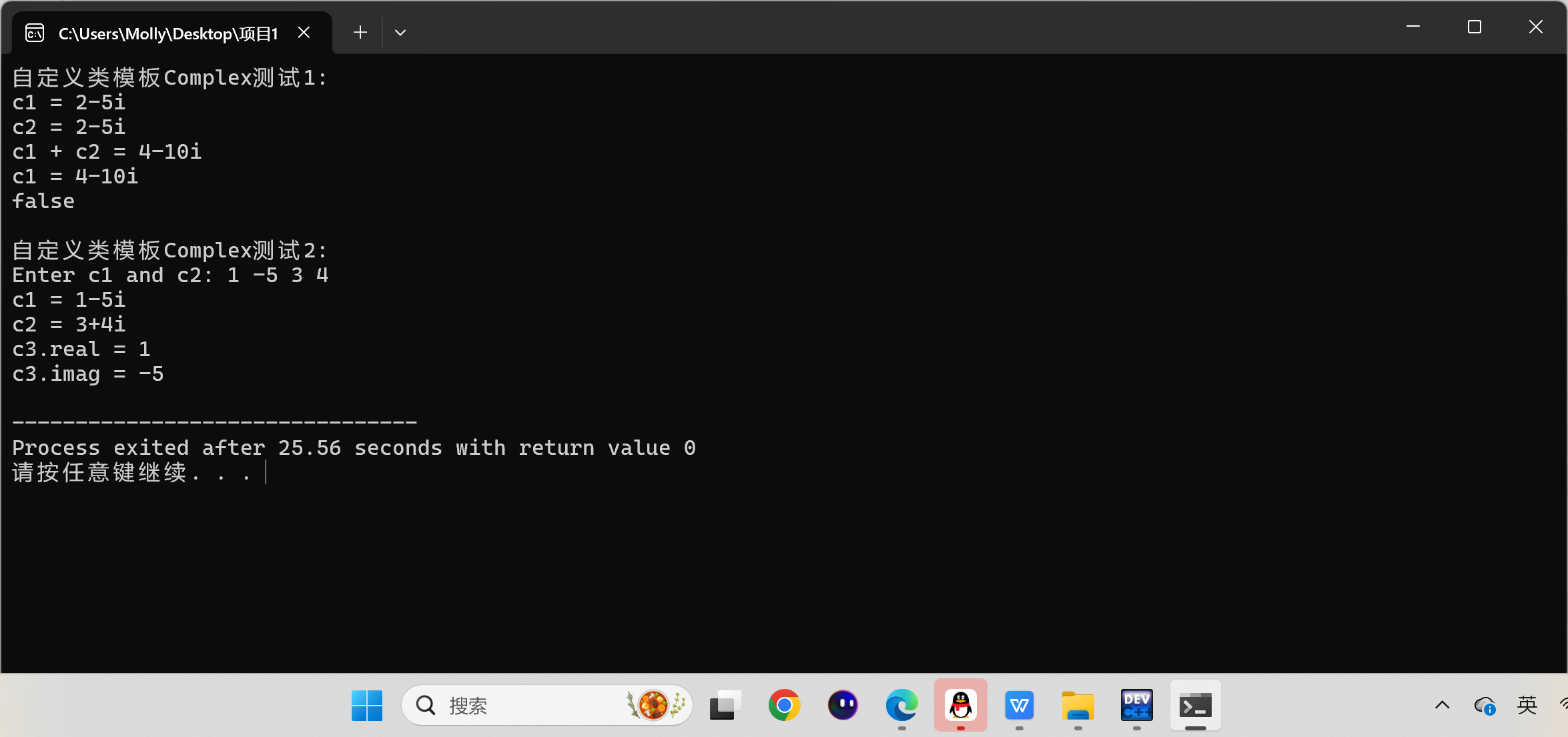Maximize the terminal window
The height and width of the screenshot is (737, 1568).
point(1475,27)
